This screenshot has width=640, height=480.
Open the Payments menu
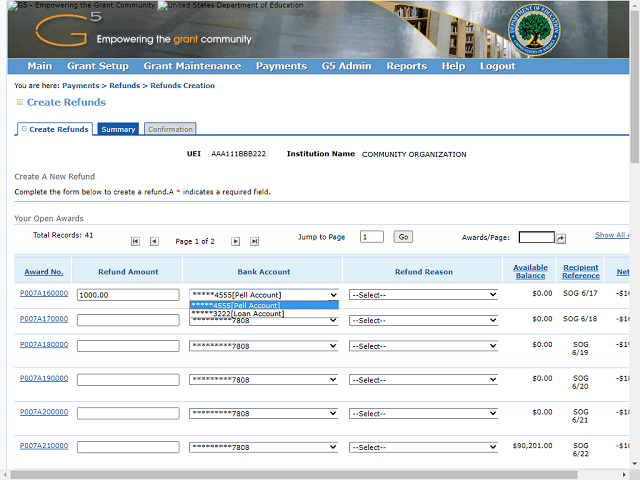281,66
